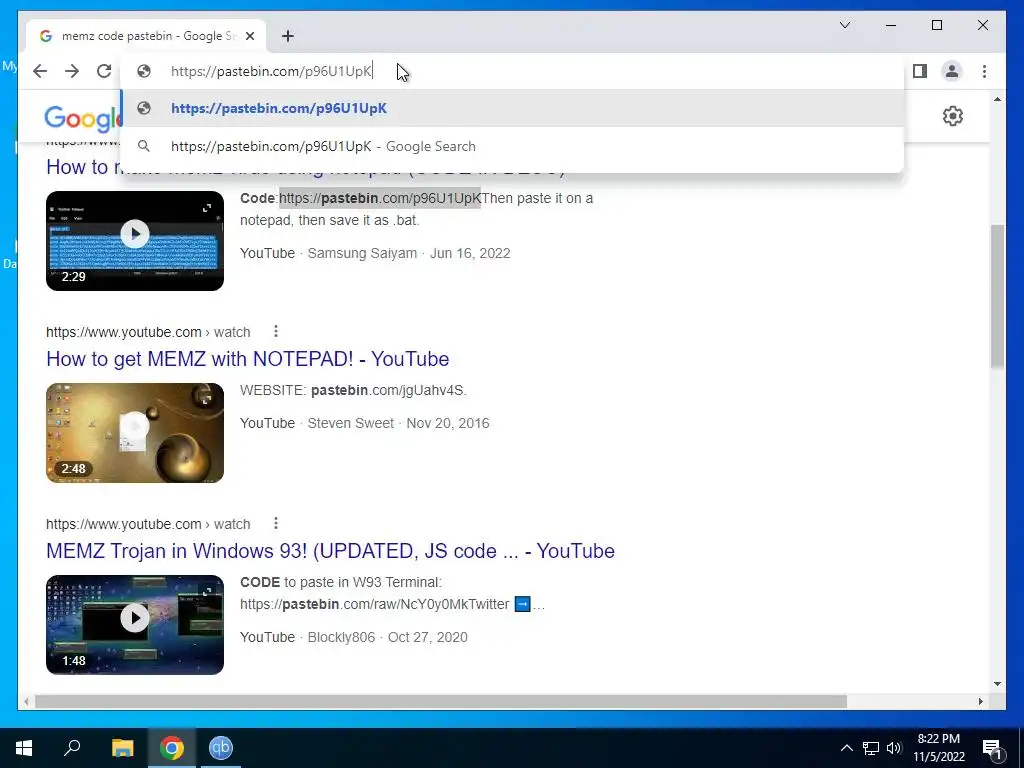Image resolution: width=1024 pixels, height=768 pixels.
Task: Open Windows taskbar search
Action: click(72, 748)
